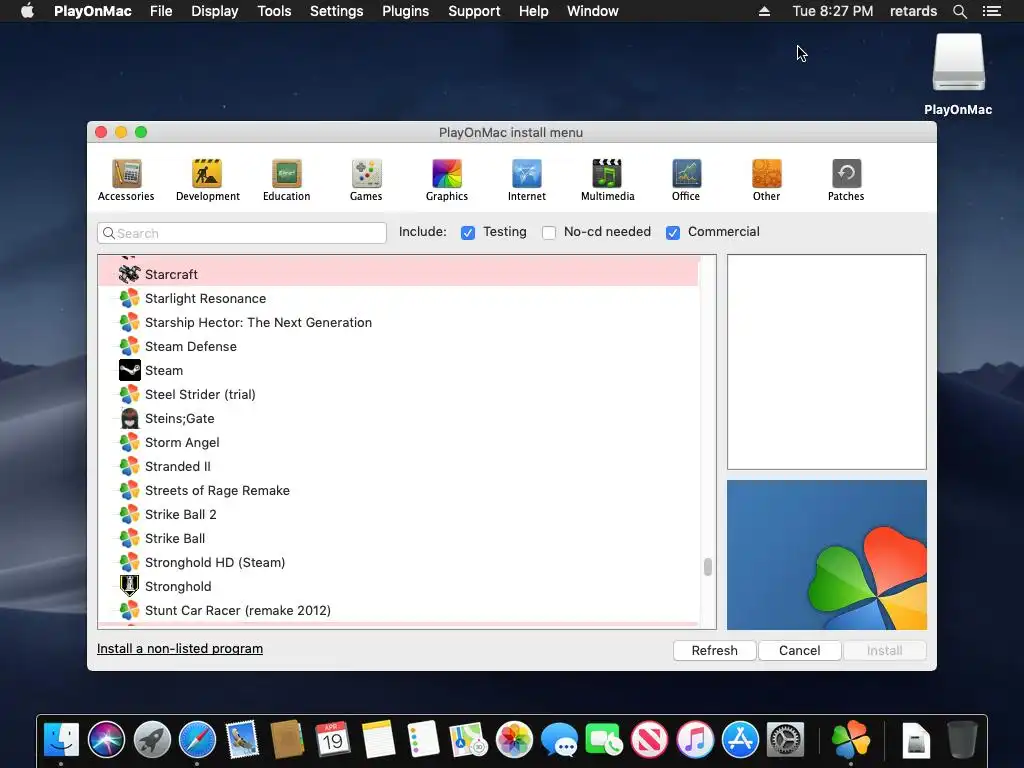The width and height of the screenshot is (1024, 768).
Task: Click the date and time in menu bar
Action: click(x=833, y=11)
